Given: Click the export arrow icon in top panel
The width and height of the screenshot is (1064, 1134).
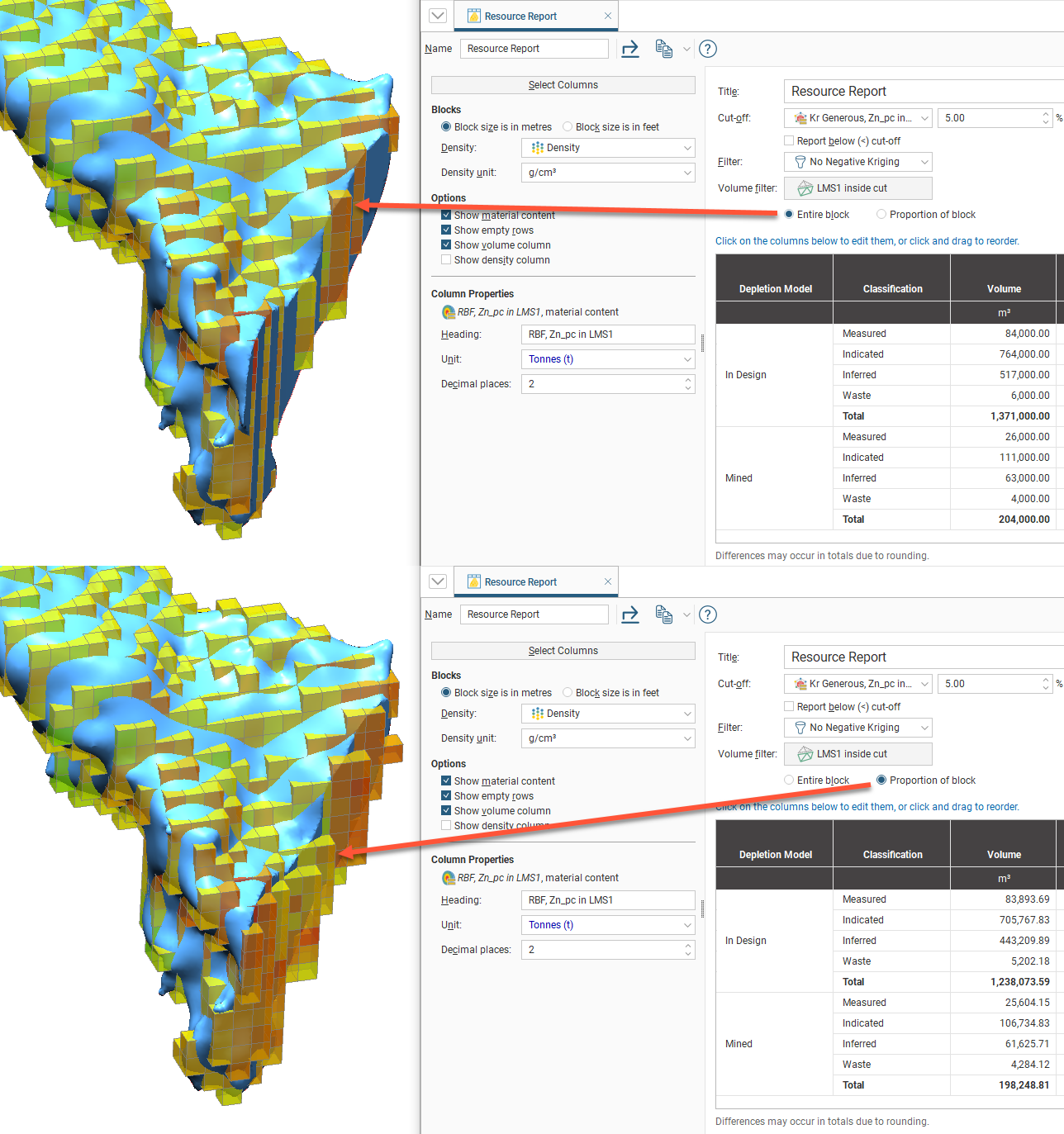Looking at the screenshot, I should 630,49.
